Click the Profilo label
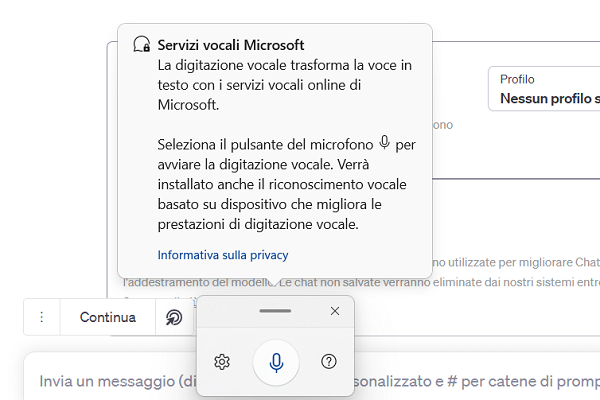Viewport: 600px width, 400px height. (x=518, y=79)
